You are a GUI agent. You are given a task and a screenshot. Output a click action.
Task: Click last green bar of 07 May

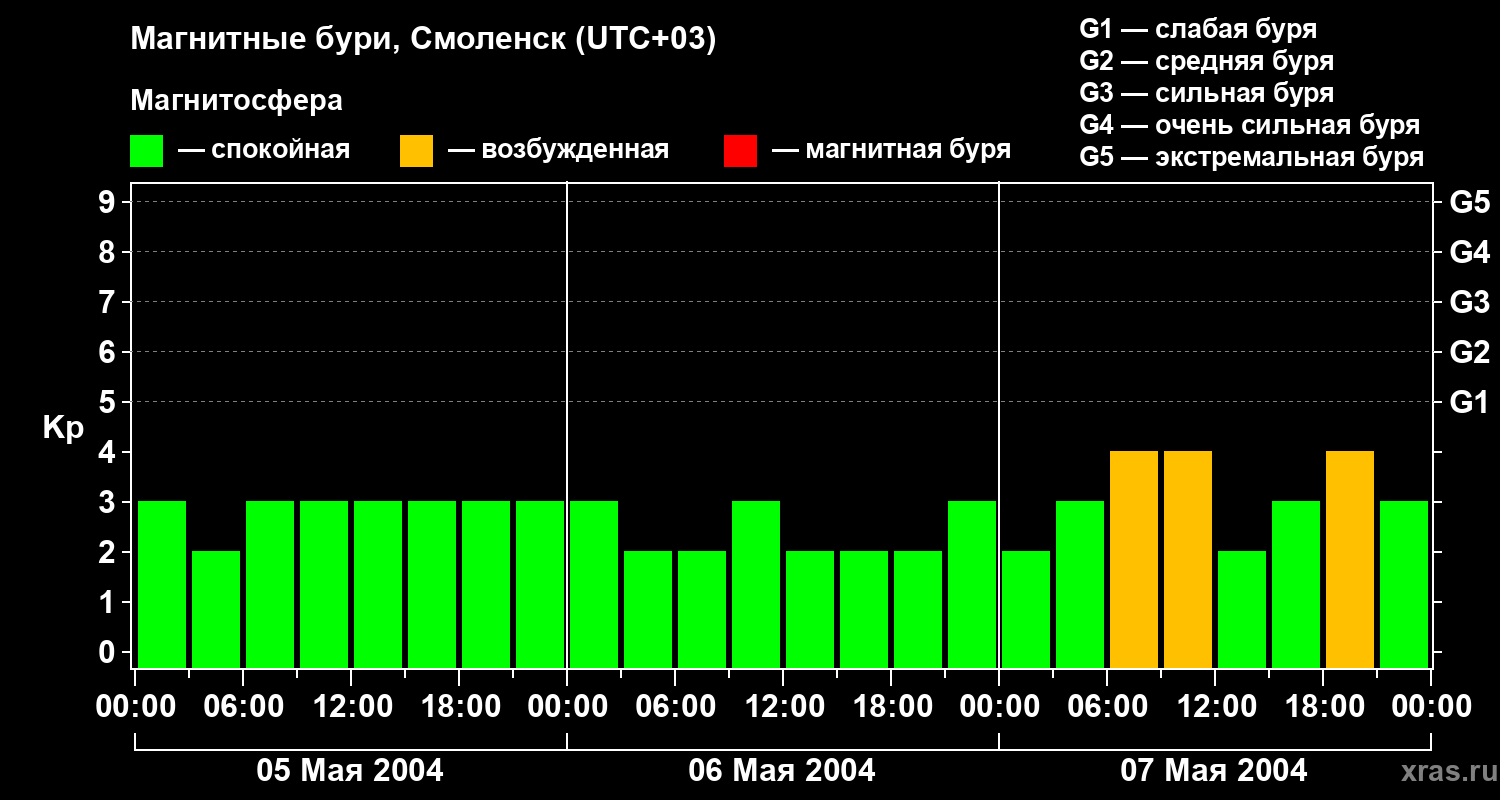(1404, 585)
